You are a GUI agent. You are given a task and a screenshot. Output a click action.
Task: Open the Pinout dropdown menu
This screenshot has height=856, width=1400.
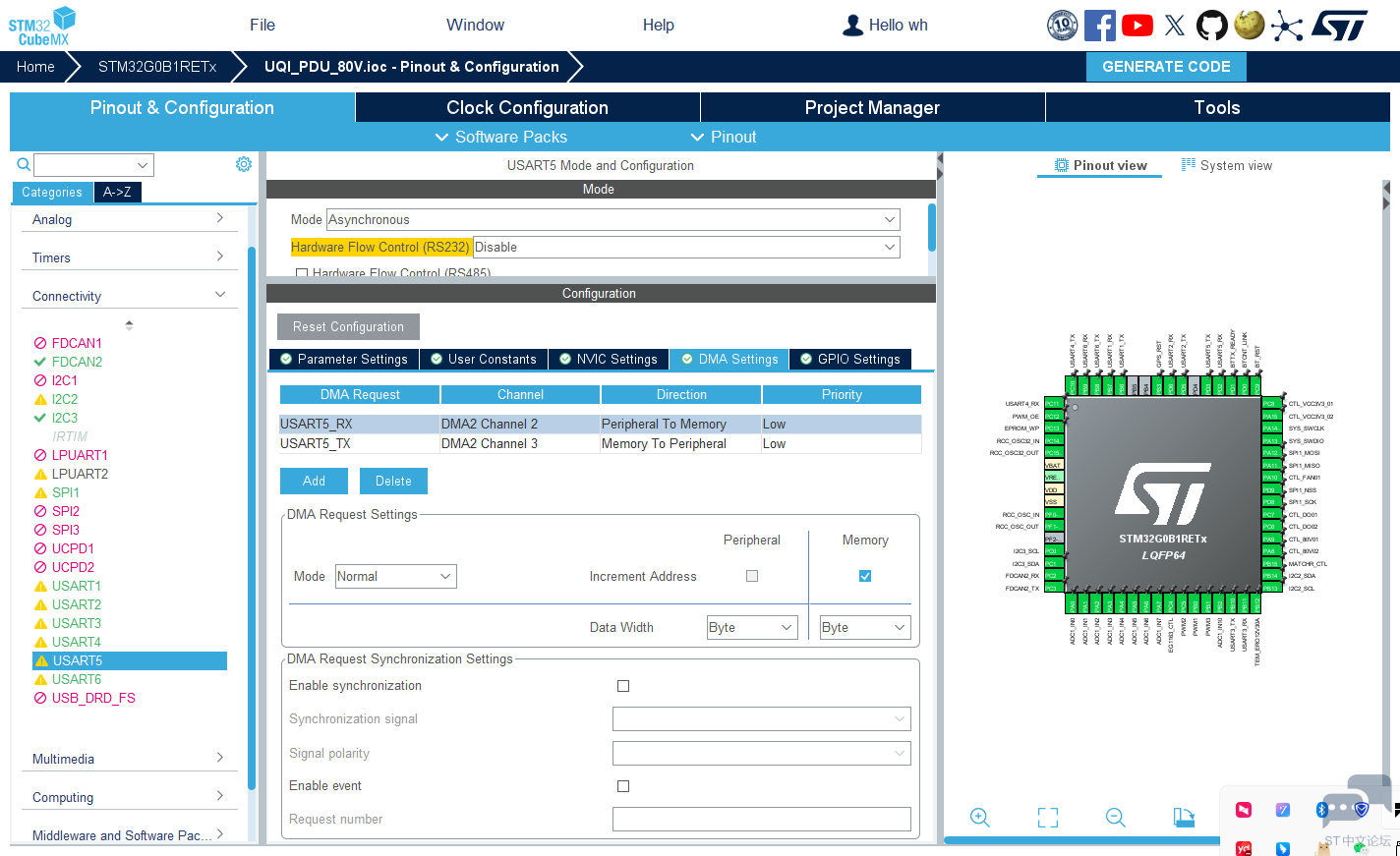[725, 138]
